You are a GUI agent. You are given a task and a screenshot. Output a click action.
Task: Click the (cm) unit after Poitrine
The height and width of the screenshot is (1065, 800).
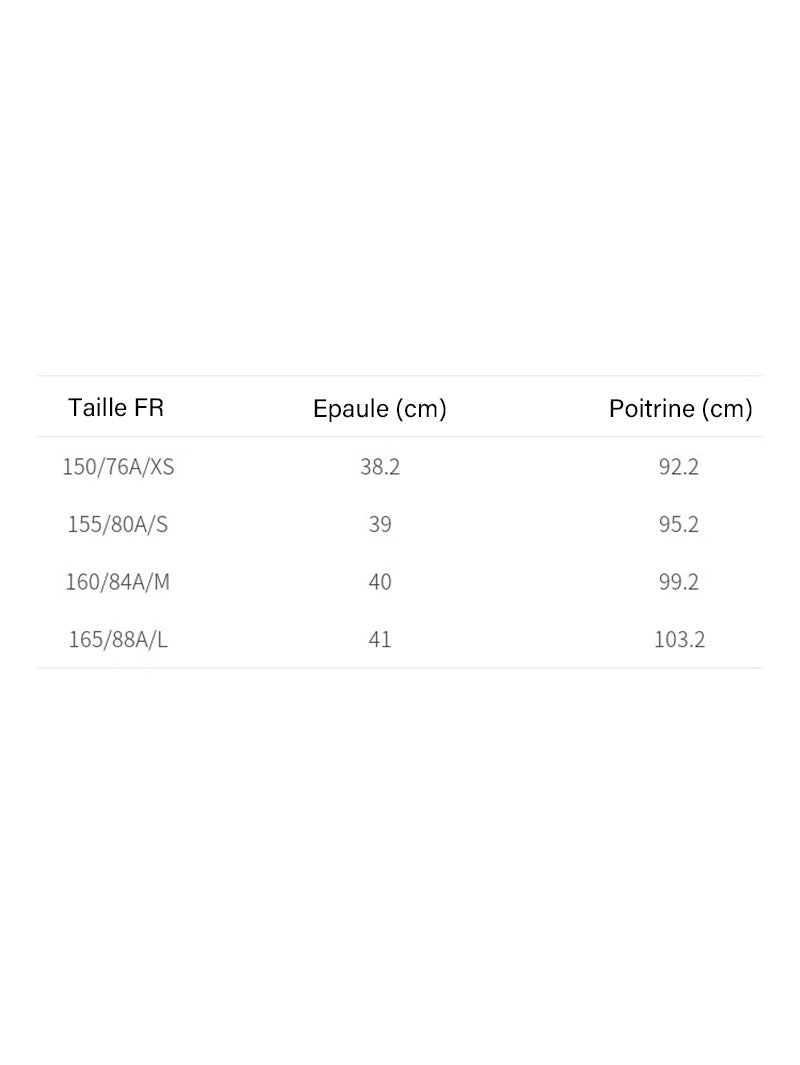727,409
